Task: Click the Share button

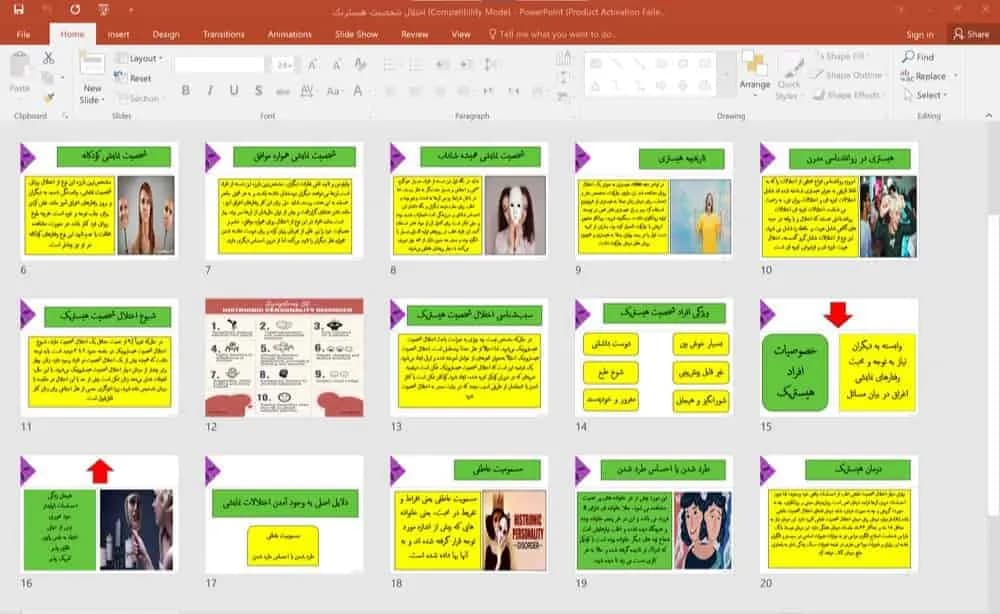Action: pos(971,34)
